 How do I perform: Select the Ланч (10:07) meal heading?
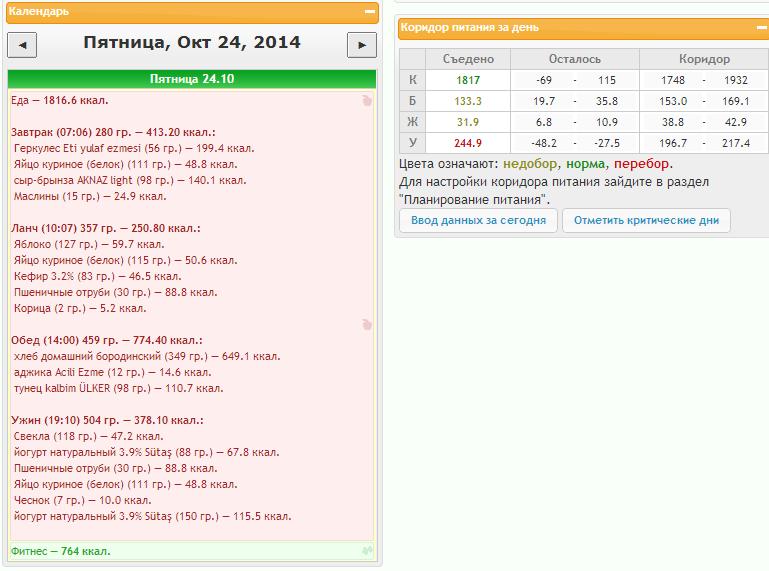click(x=106, y=228)
